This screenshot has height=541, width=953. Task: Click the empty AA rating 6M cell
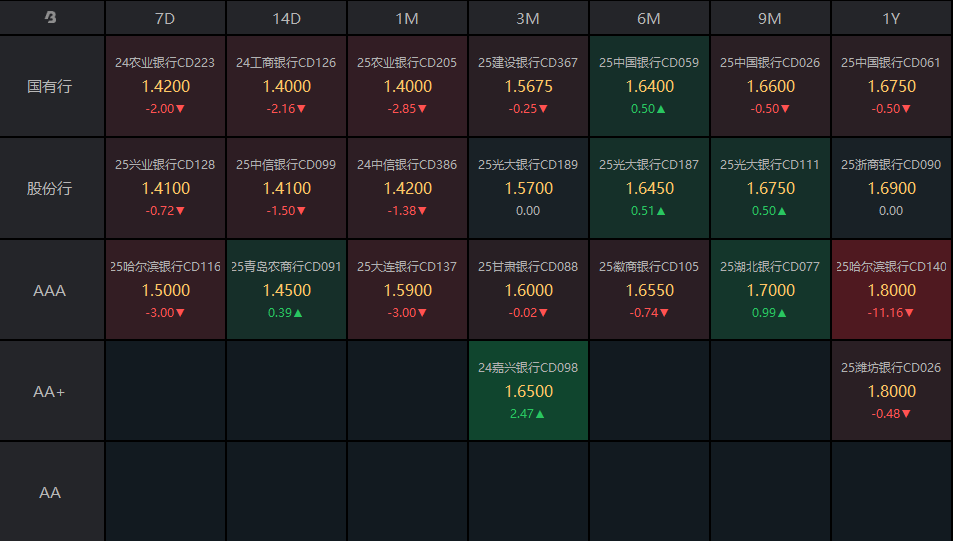649,492
